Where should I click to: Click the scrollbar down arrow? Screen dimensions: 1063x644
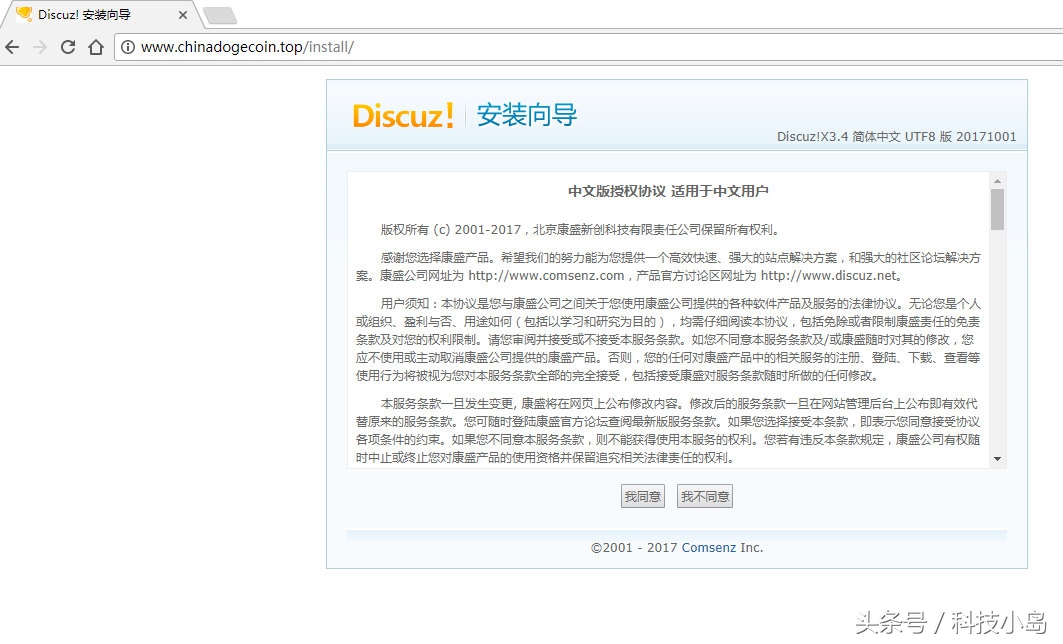click(997, 460)
